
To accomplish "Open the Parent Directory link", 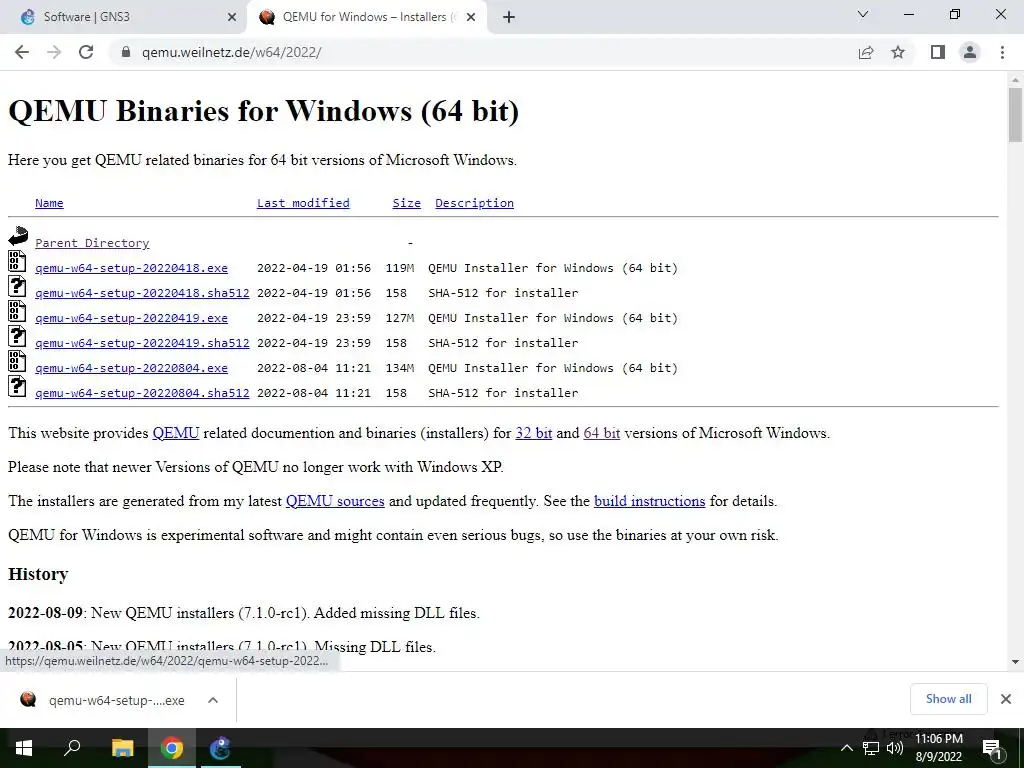I will click(92, 243).
